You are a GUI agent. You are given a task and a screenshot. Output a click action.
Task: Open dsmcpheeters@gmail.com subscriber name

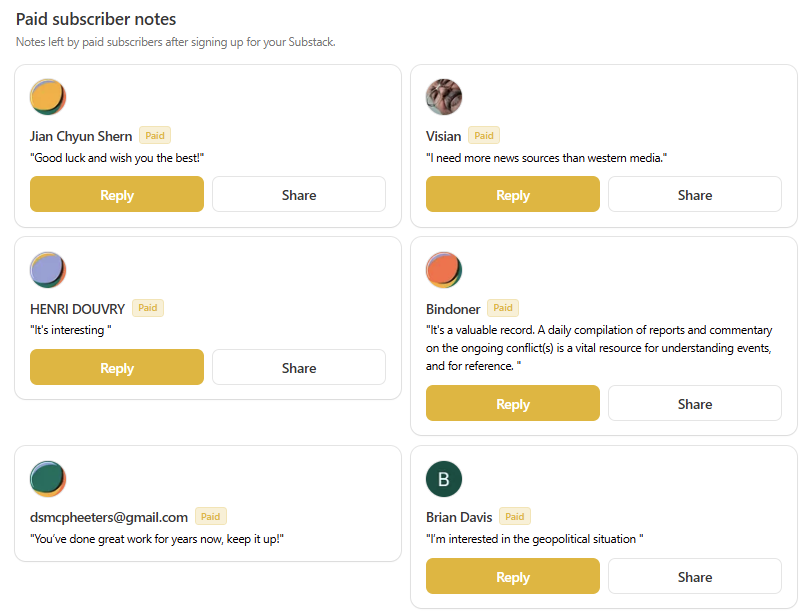point(109,517)
